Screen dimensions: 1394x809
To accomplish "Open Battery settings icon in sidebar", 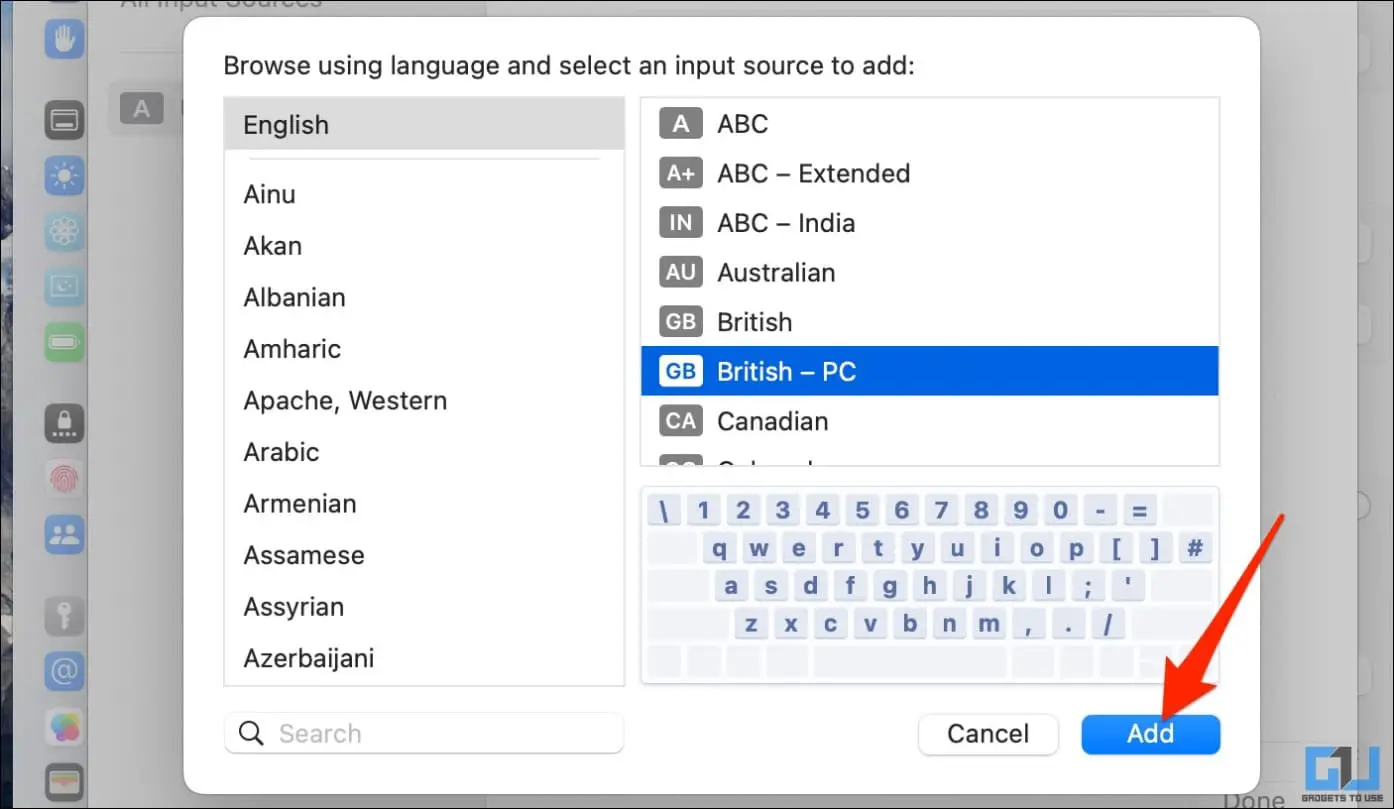I will coord(64,342).
